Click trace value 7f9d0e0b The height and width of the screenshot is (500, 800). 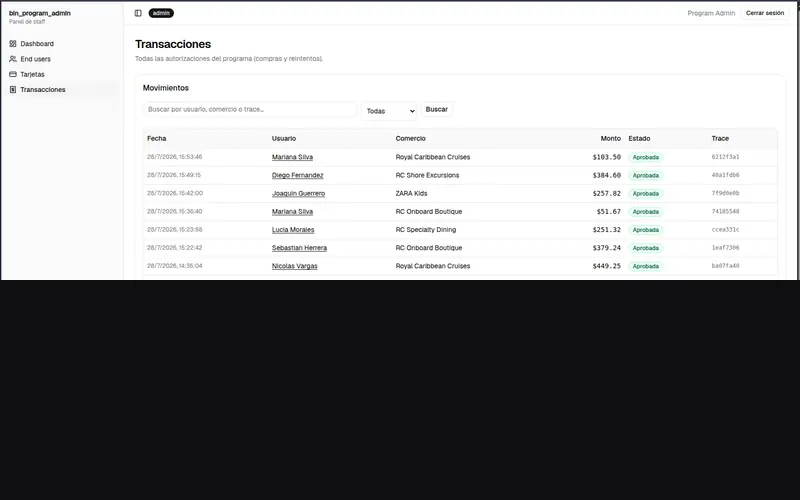(726, 193)
